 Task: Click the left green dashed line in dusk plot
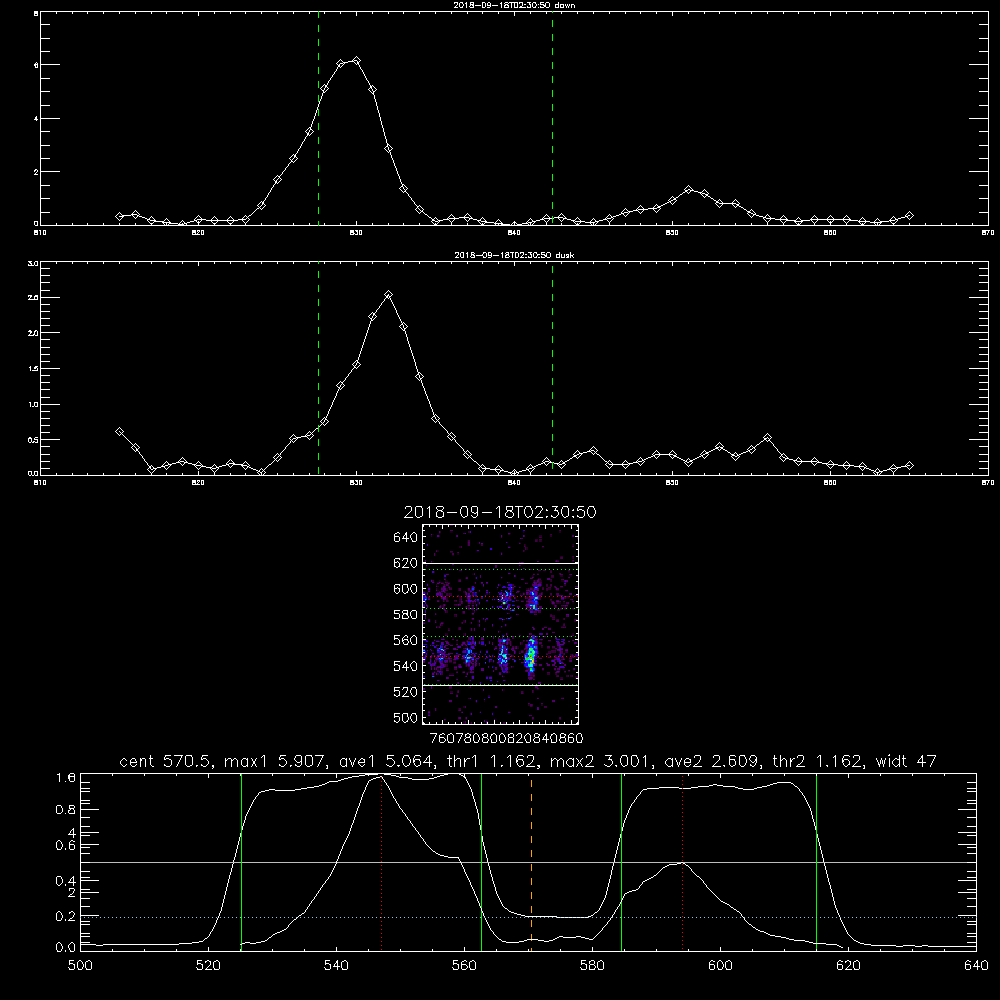pyautogui.click(x=318, y=368)
